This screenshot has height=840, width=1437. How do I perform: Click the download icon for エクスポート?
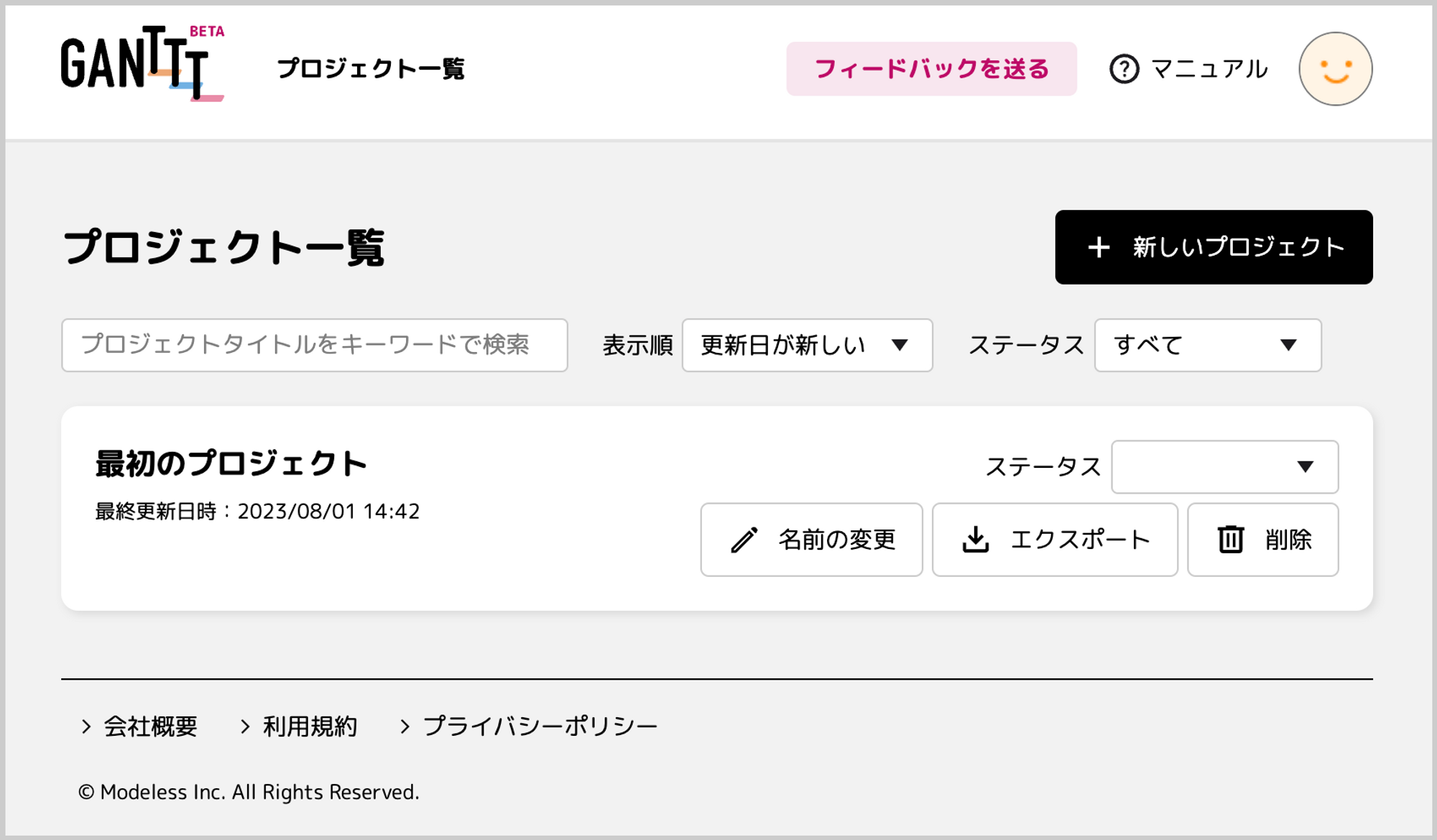pos(975,540)
